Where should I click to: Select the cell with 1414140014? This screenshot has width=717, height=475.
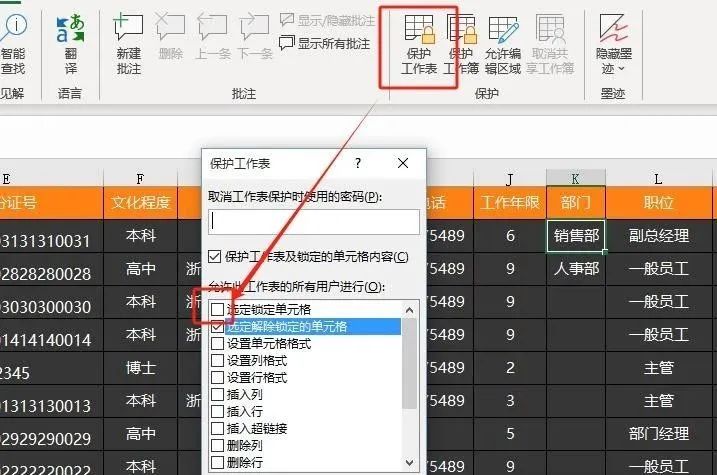[51, 335]
